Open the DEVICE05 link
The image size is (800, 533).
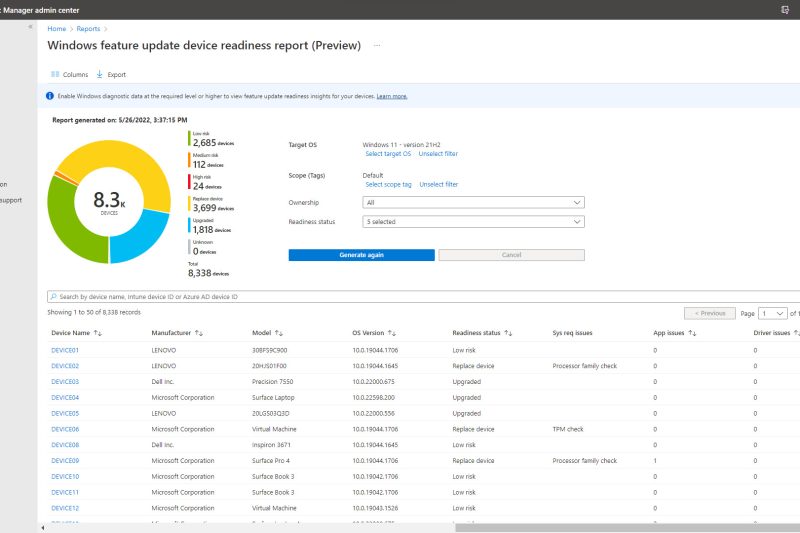point(65,414)
